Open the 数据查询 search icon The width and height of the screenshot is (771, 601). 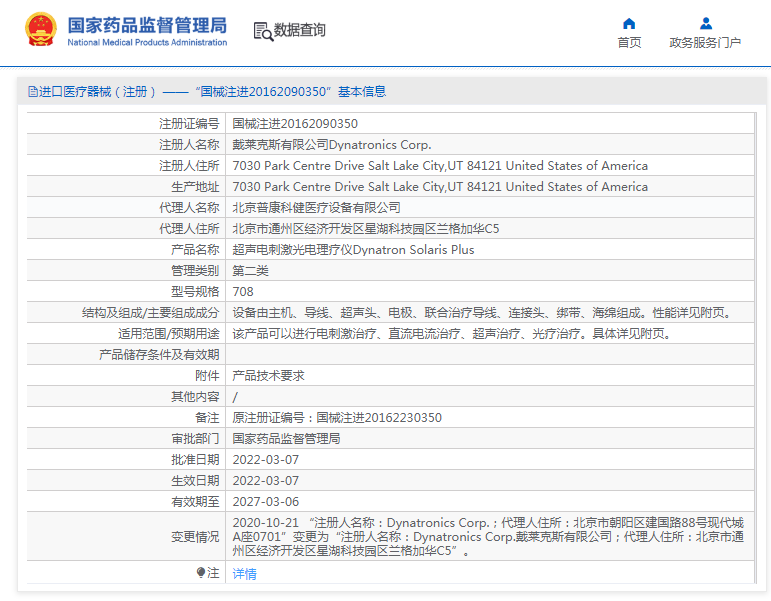(263, 31)
